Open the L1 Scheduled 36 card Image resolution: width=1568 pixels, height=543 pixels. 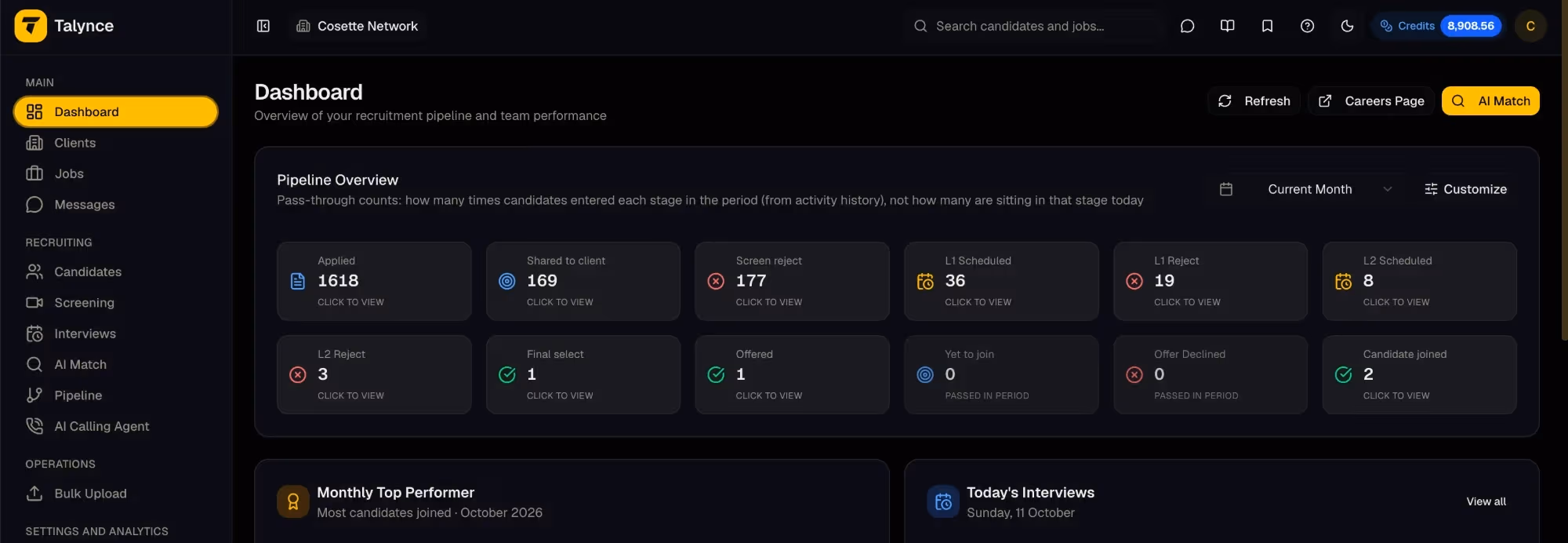(1001, 281)
